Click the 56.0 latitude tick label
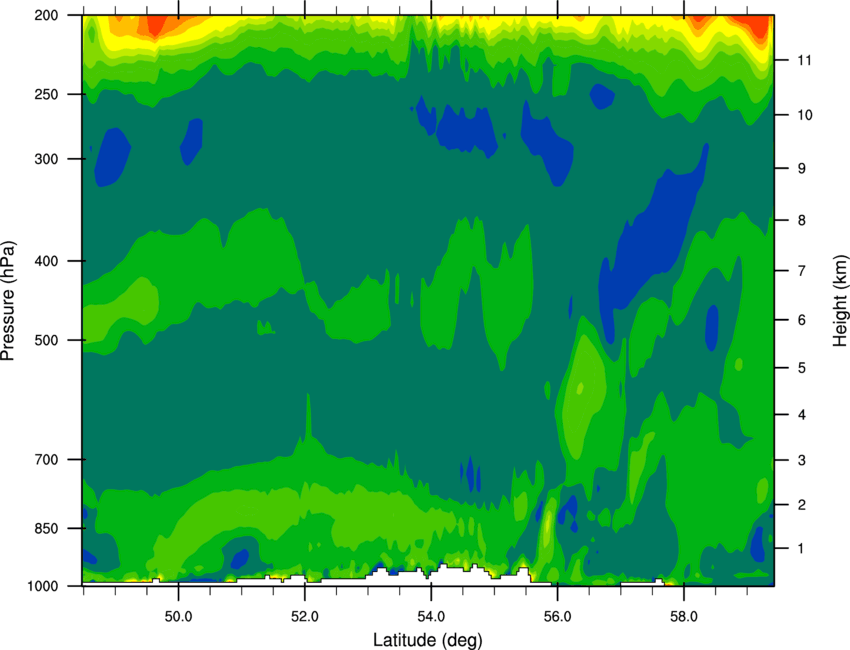 tap(557, 617)
